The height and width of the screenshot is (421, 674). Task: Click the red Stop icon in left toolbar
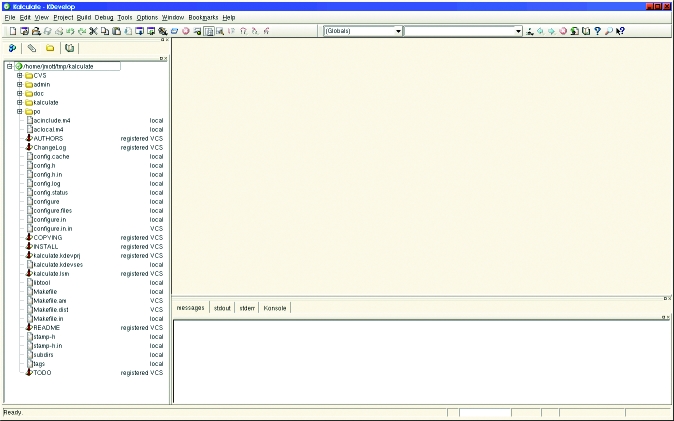pos(186,31)
